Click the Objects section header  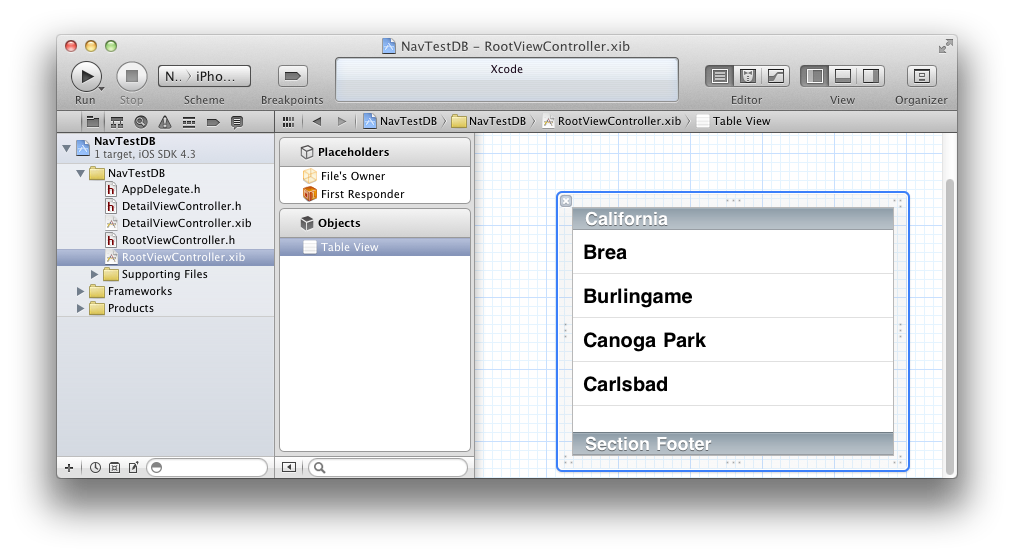click(375, 223)
